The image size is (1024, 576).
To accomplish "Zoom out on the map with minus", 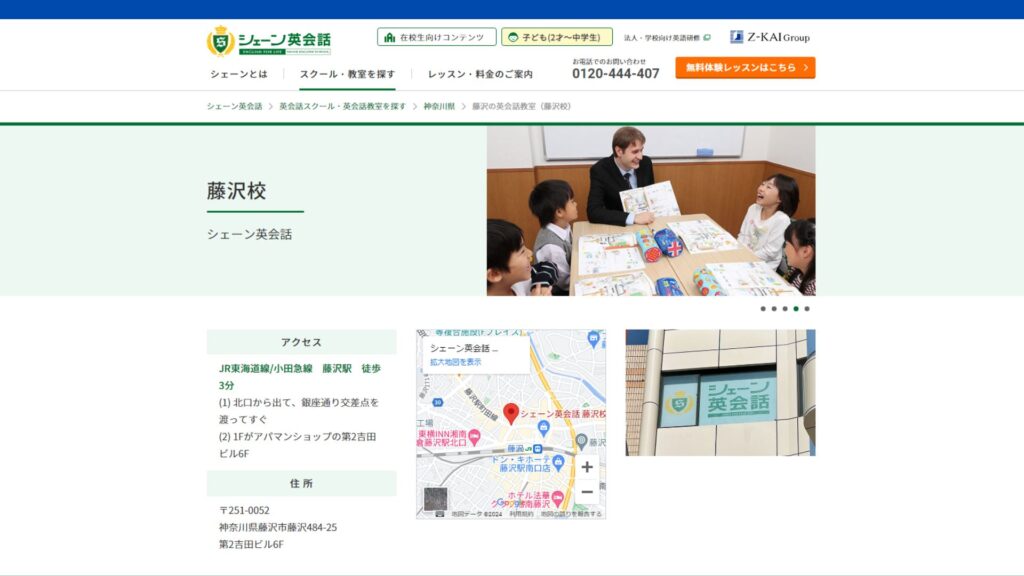I will click(x=586, y=492).
